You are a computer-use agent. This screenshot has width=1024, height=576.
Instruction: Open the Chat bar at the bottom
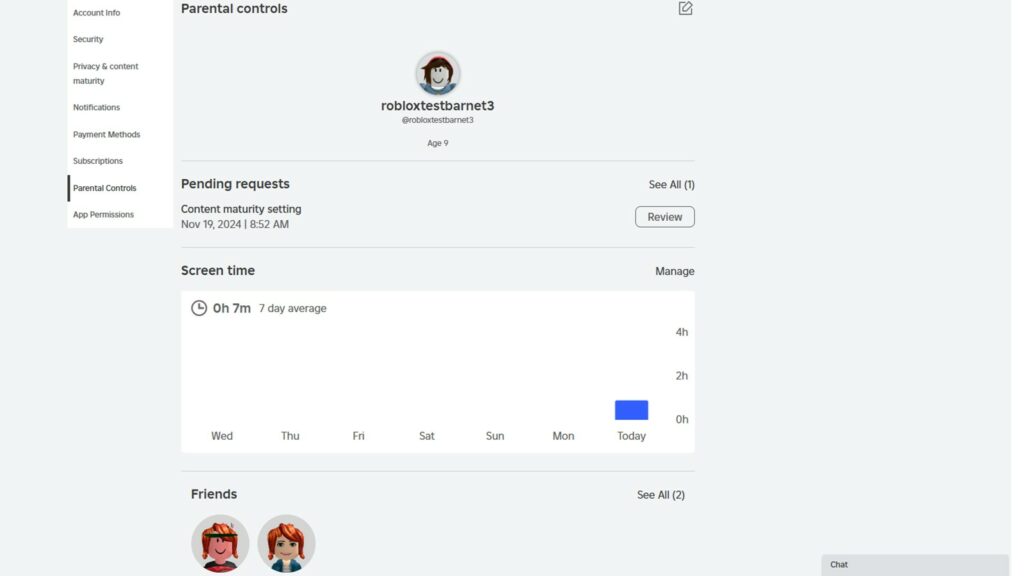(x=915, y=565)
